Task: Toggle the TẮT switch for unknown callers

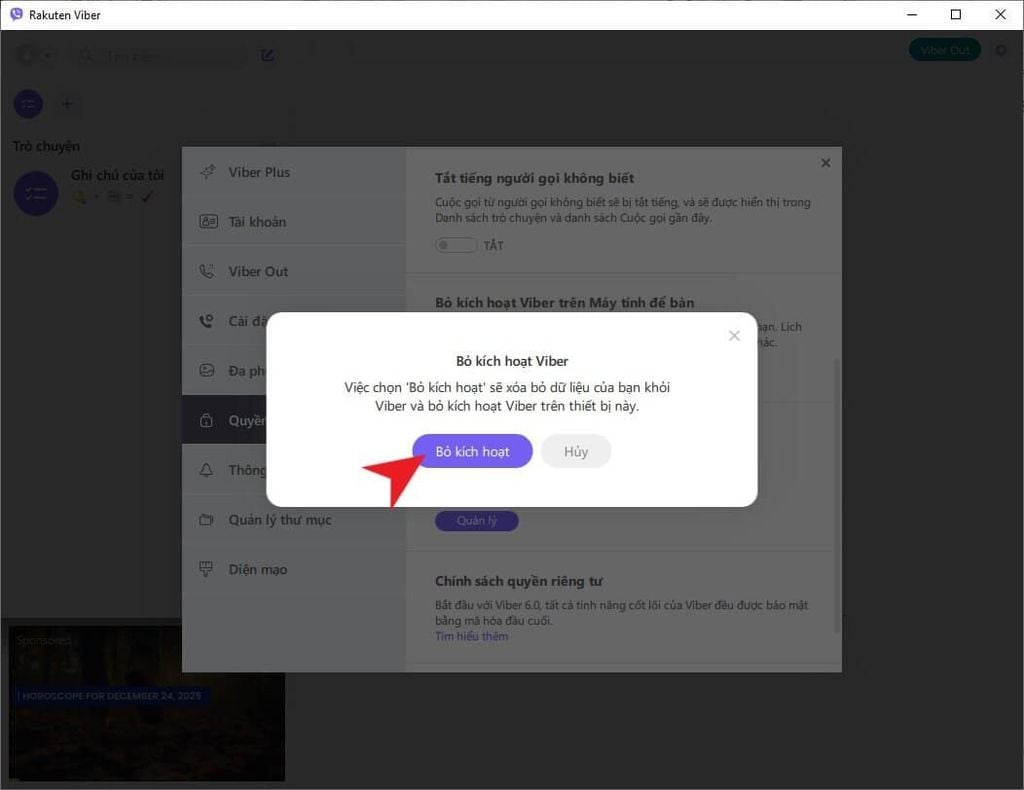Action: coord(456,245)
